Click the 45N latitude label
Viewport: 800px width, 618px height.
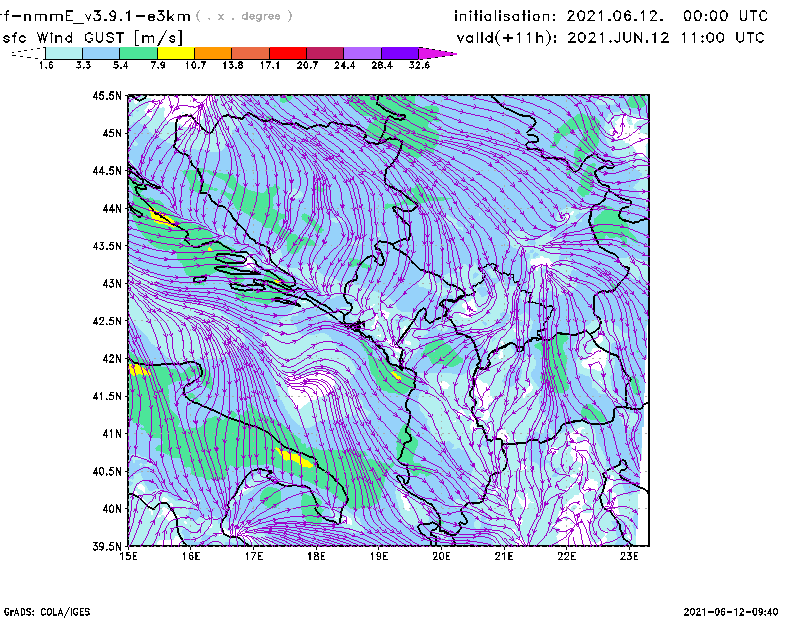pos(112,133)
